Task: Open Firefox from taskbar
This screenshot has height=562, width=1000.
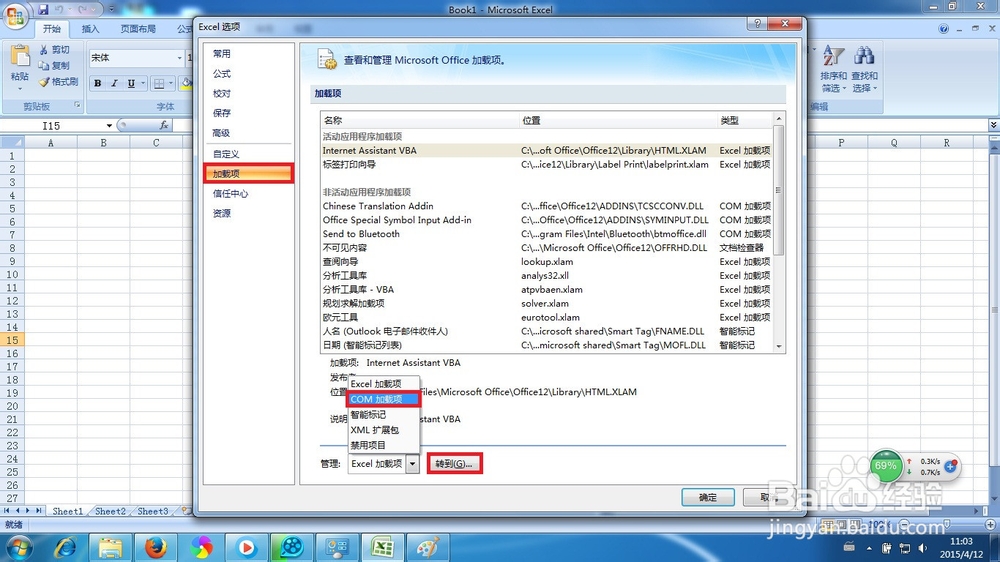Action: [155, 547]
